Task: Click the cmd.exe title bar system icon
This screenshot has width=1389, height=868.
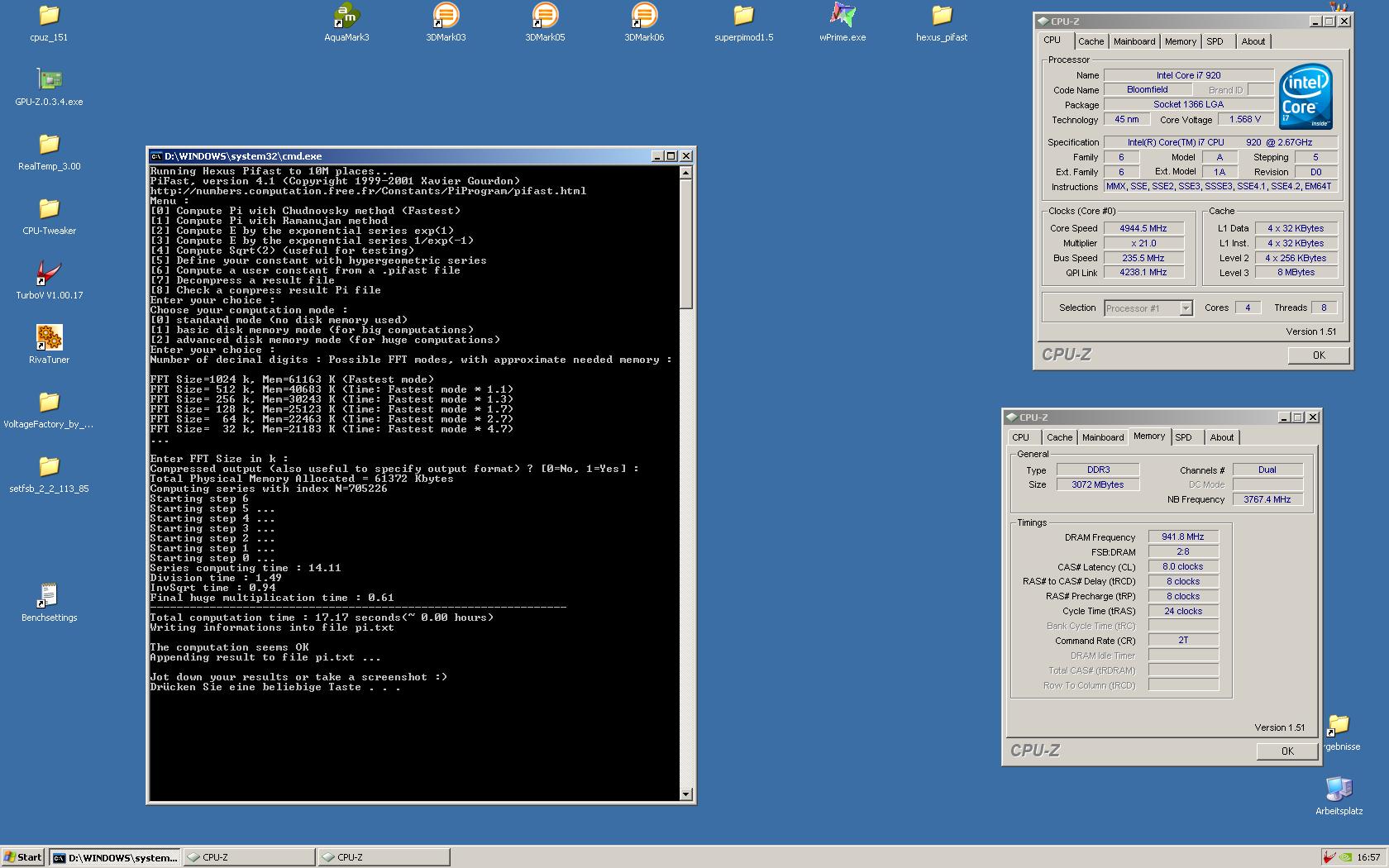Action: point(155,156)
